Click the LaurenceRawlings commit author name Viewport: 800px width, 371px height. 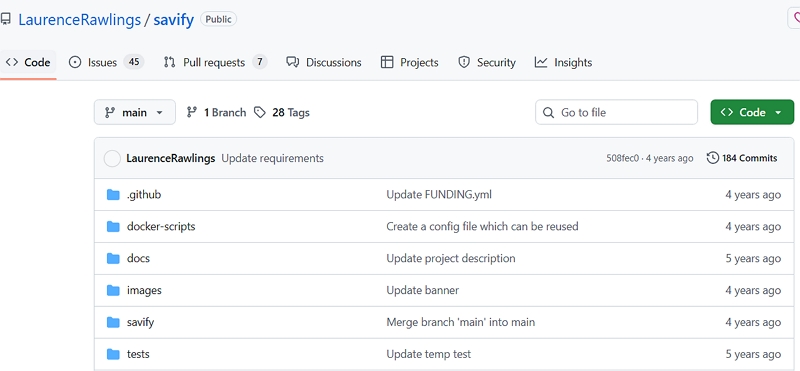tap(170, 158)
